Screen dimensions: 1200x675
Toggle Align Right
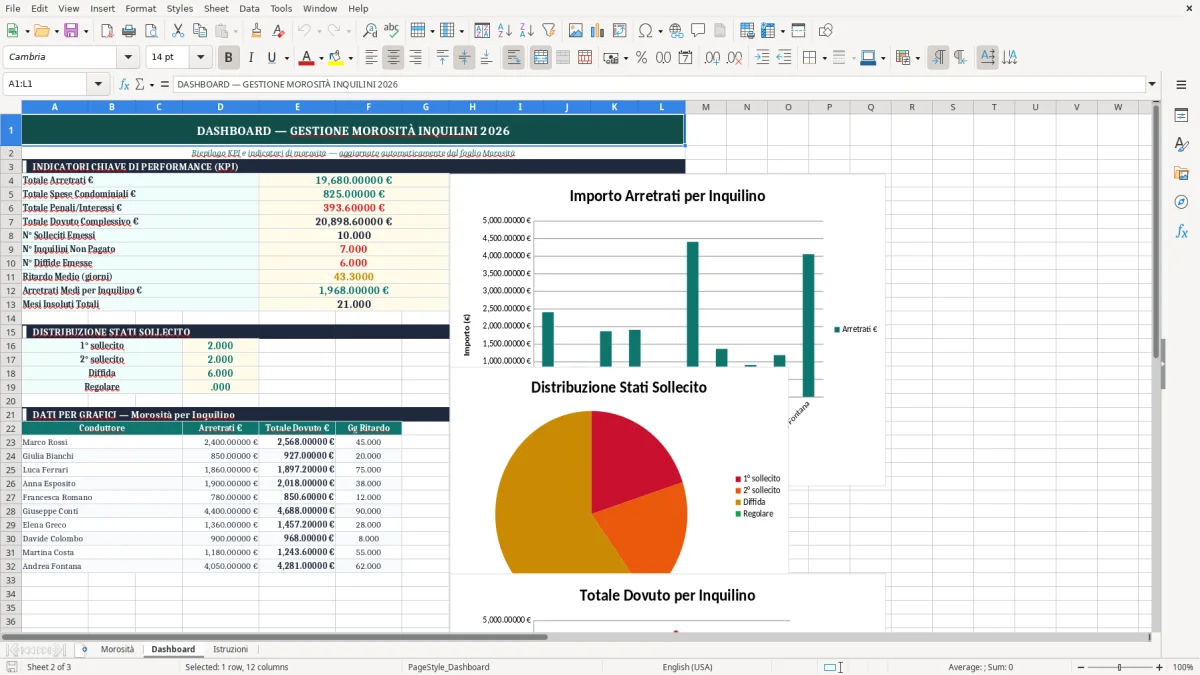(415, 58)
